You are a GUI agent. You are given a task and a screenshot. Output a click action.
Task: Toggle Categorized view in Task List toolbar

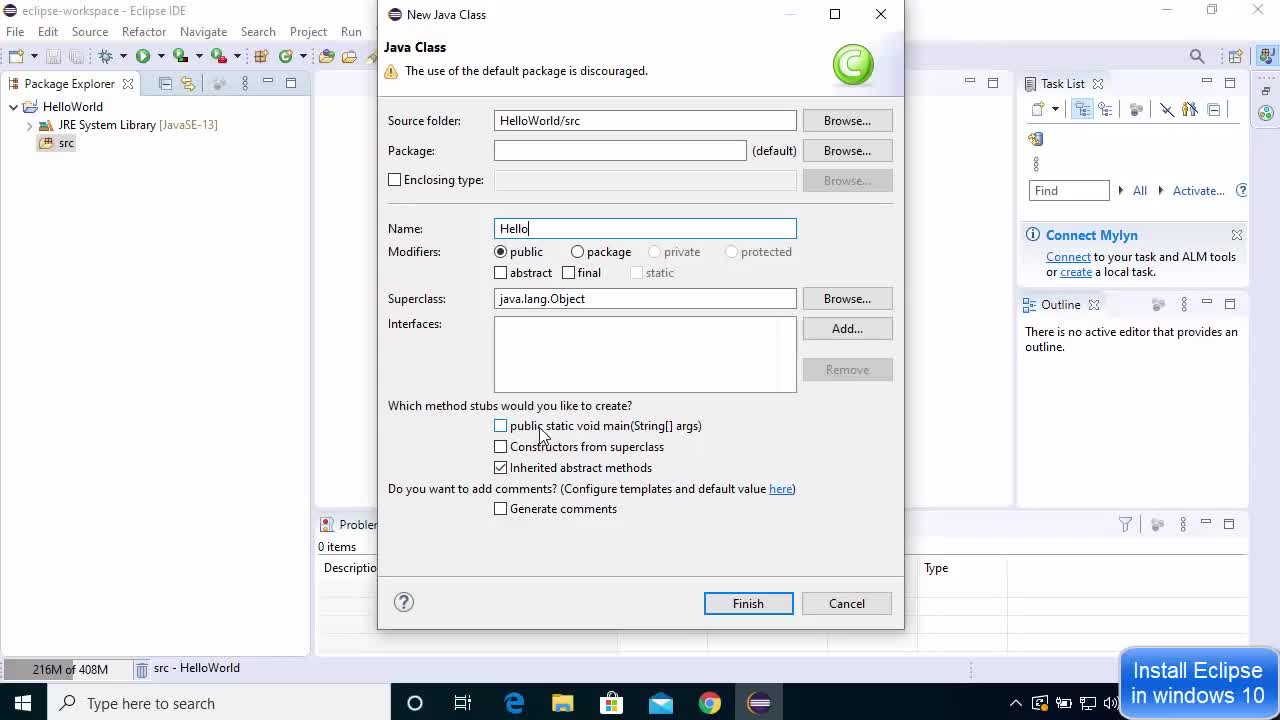1082,109
